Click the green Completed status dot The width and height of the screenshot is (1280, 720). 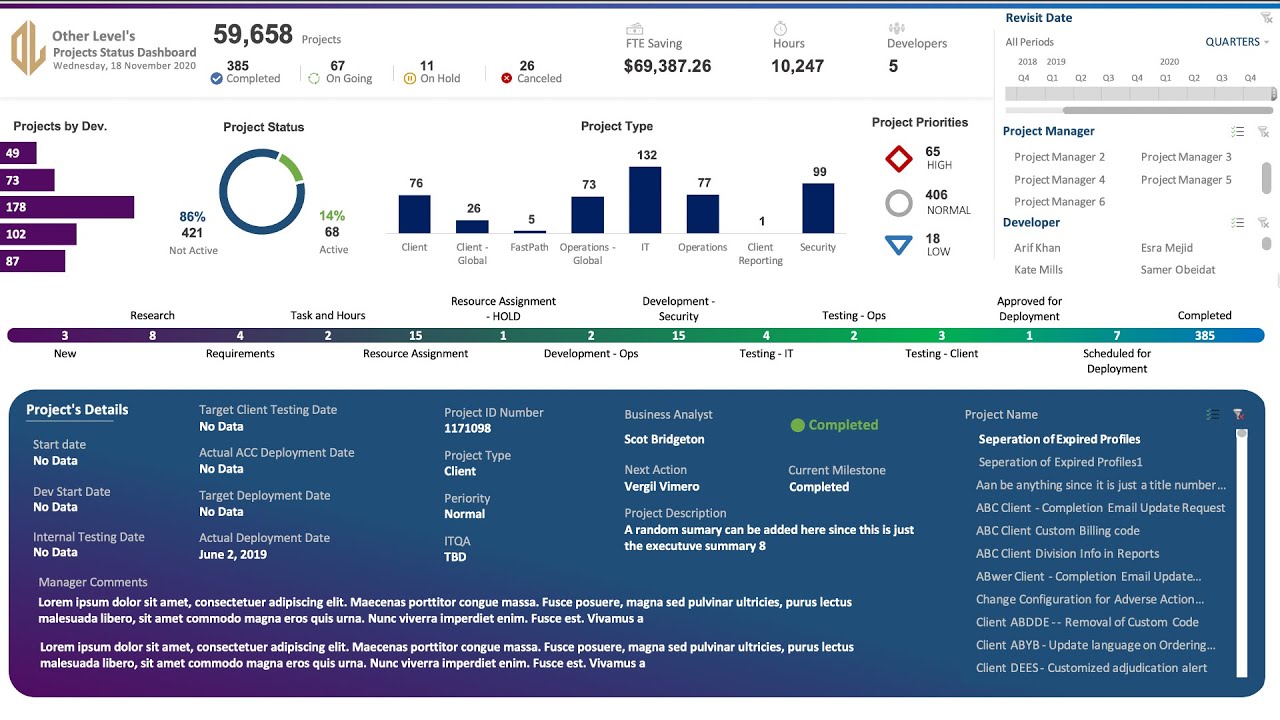point(797,425)
